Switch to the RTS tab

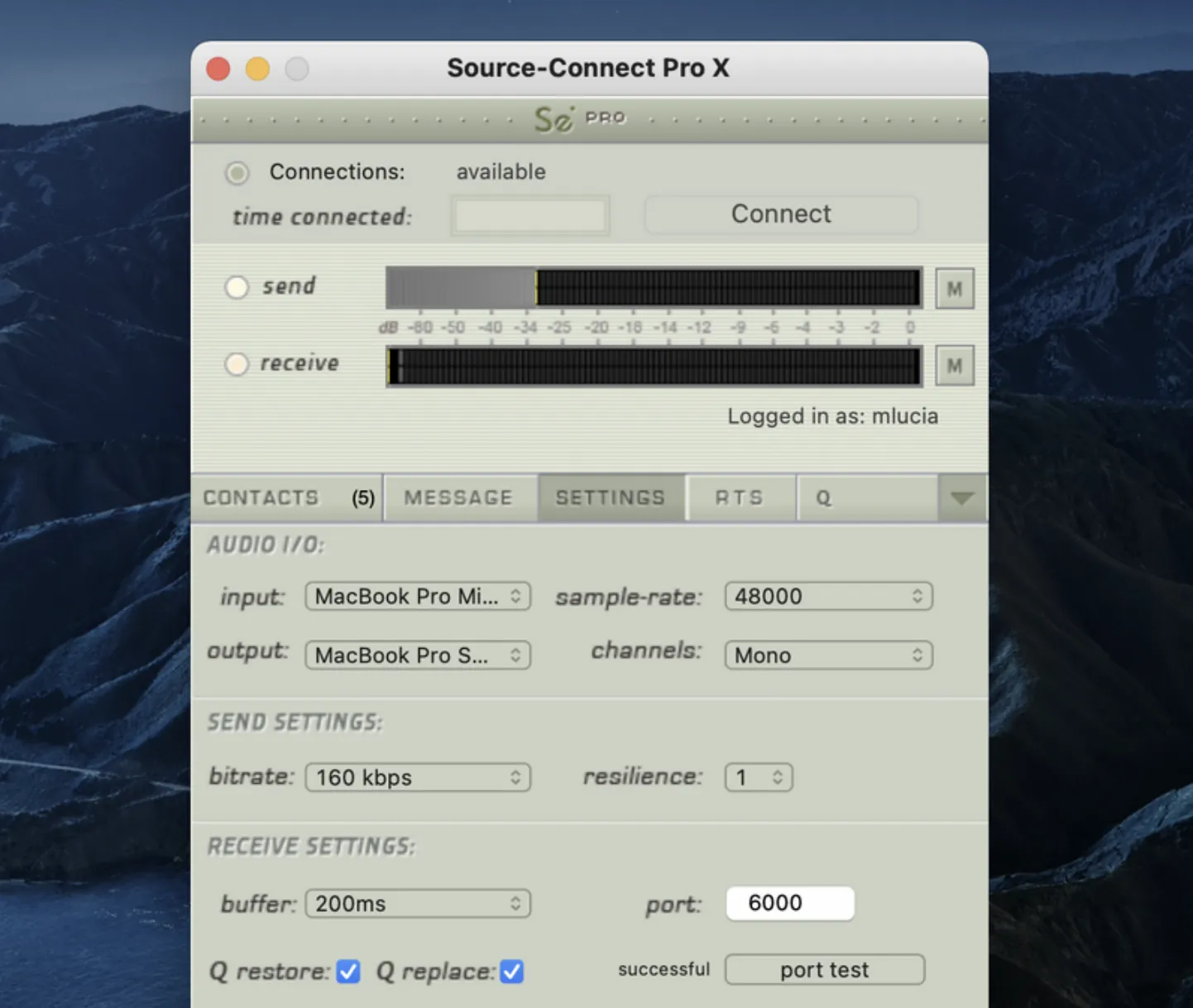(x=740, y=498)
